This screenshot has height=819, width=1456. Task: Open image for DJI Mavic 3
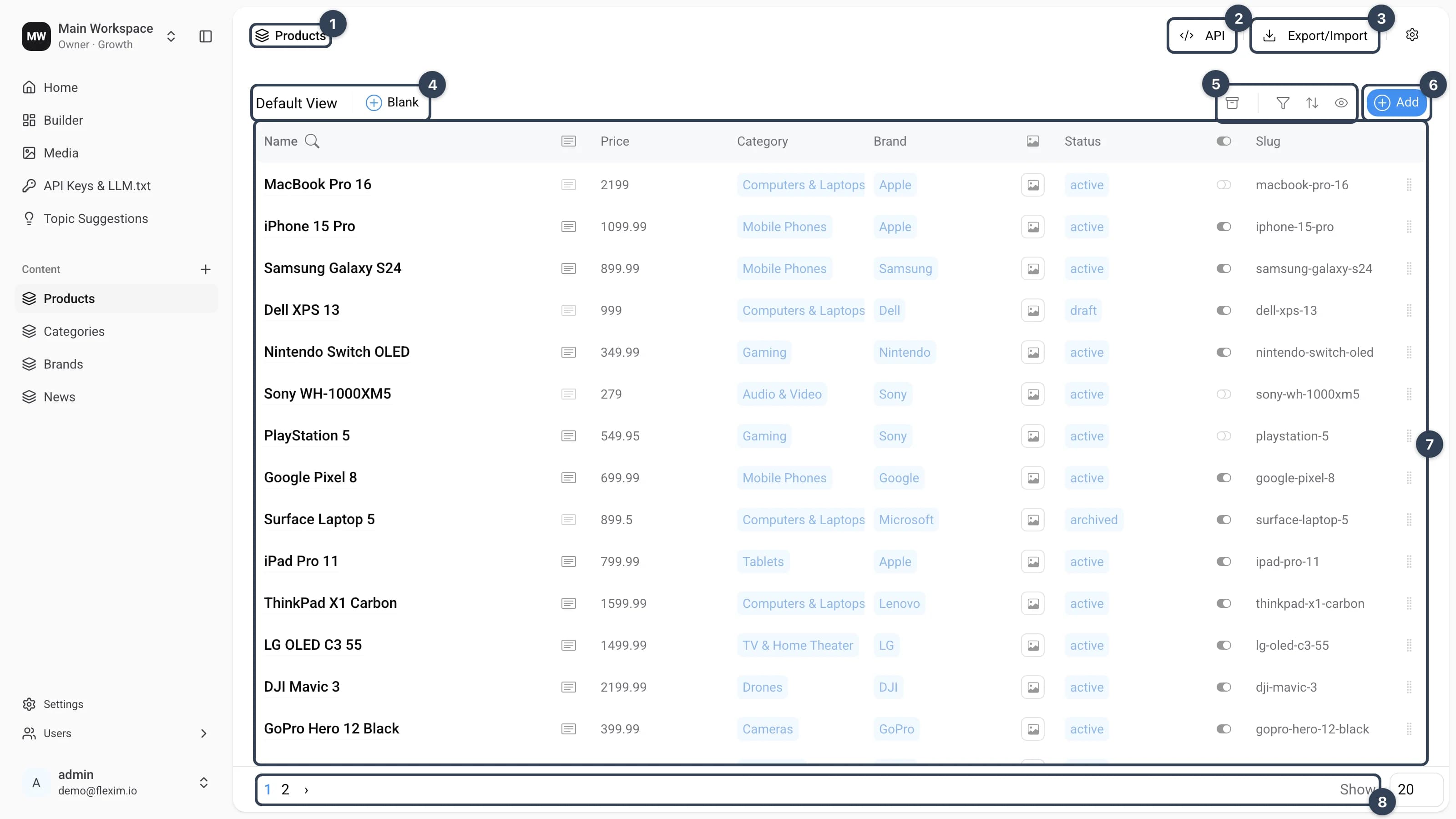click(1033, 688)
